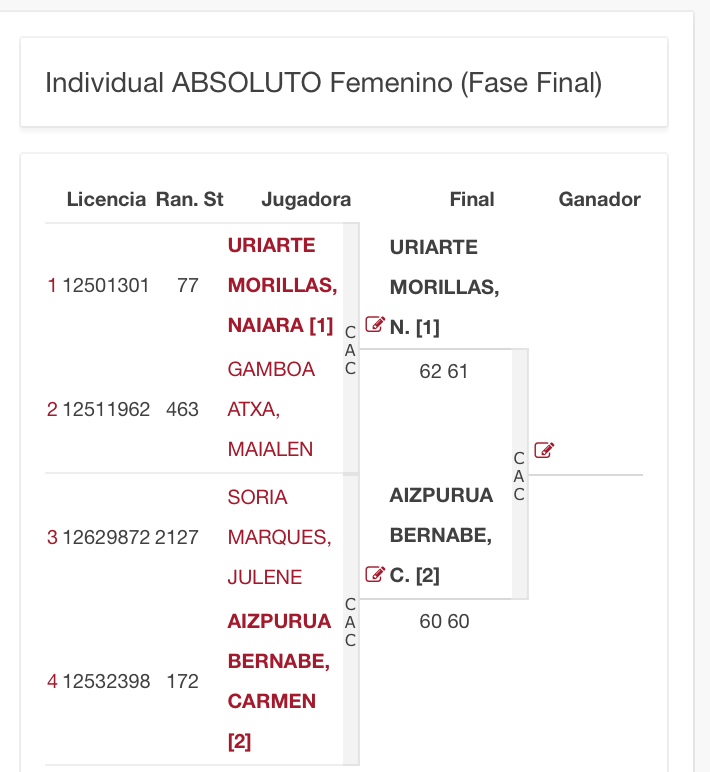Click the 60 60 match score
Viewport: 710px width, 772px height.
[444, 622]
